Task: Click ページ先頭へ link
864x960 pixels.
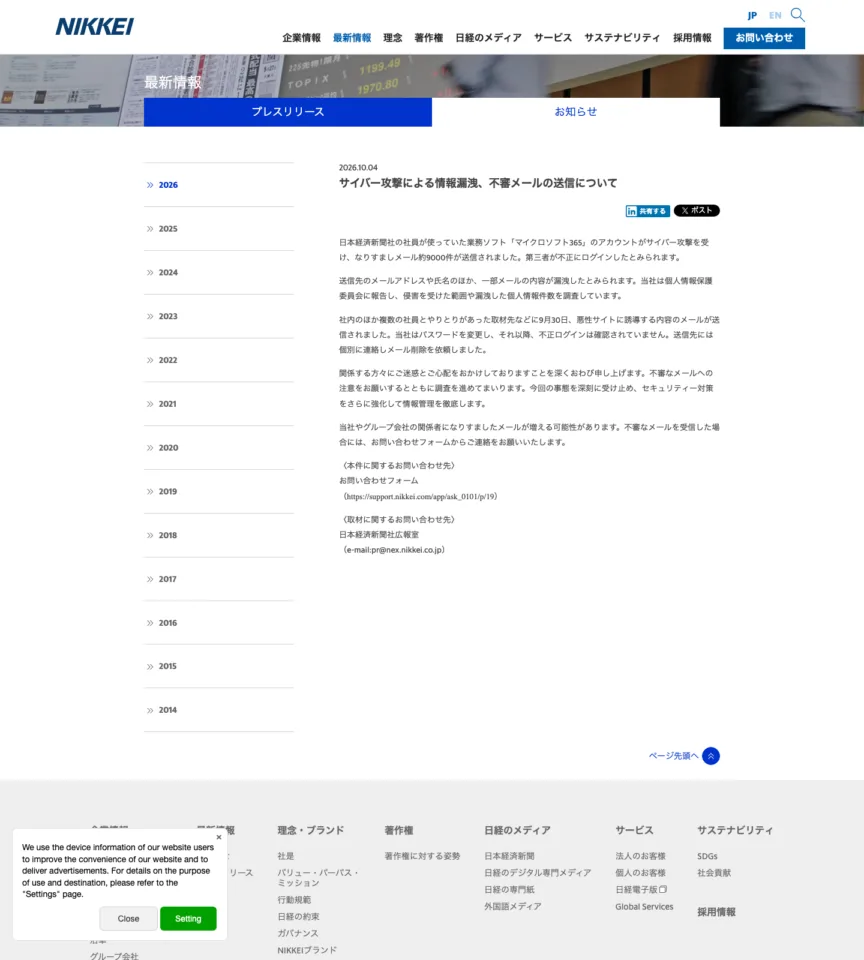Action: pos(673,756)
